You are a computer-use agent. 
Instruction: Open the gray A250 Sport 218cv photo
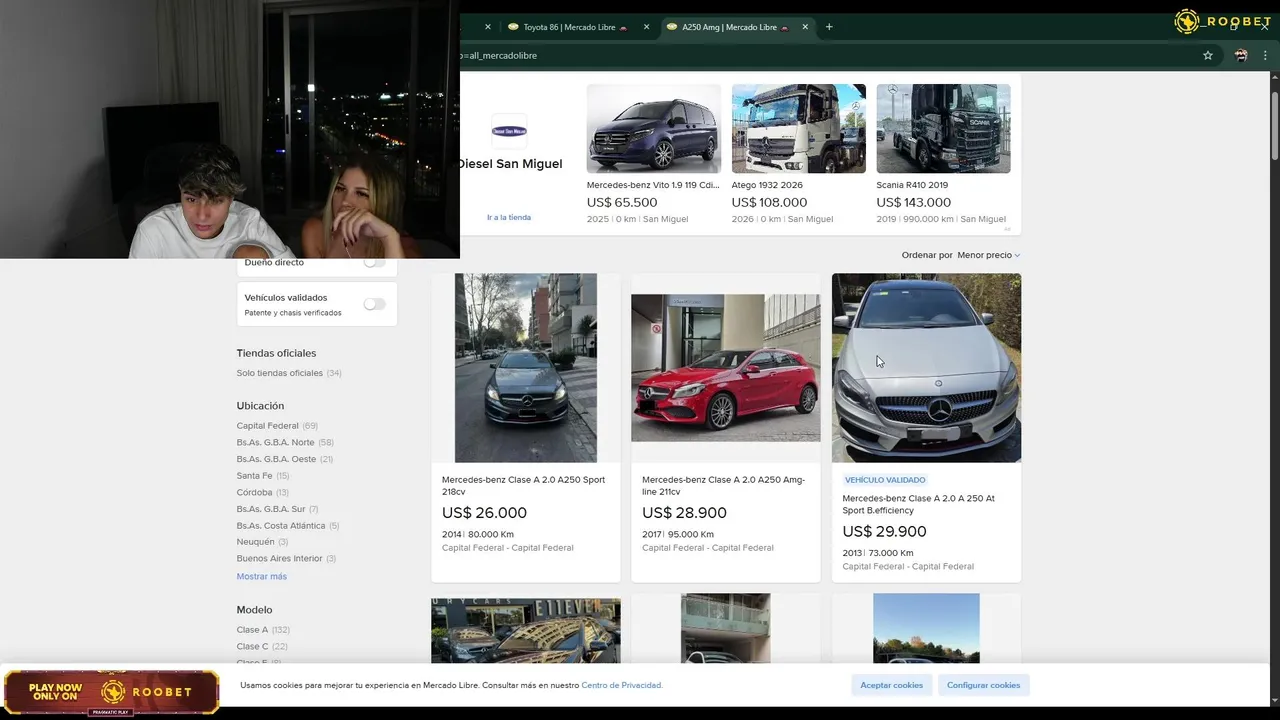[x=526, y=368]
